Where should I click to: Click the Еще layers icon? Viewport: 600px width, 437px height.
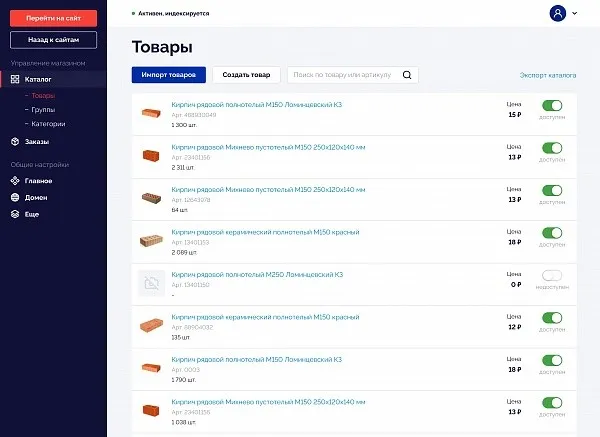[x=15, y=214]
